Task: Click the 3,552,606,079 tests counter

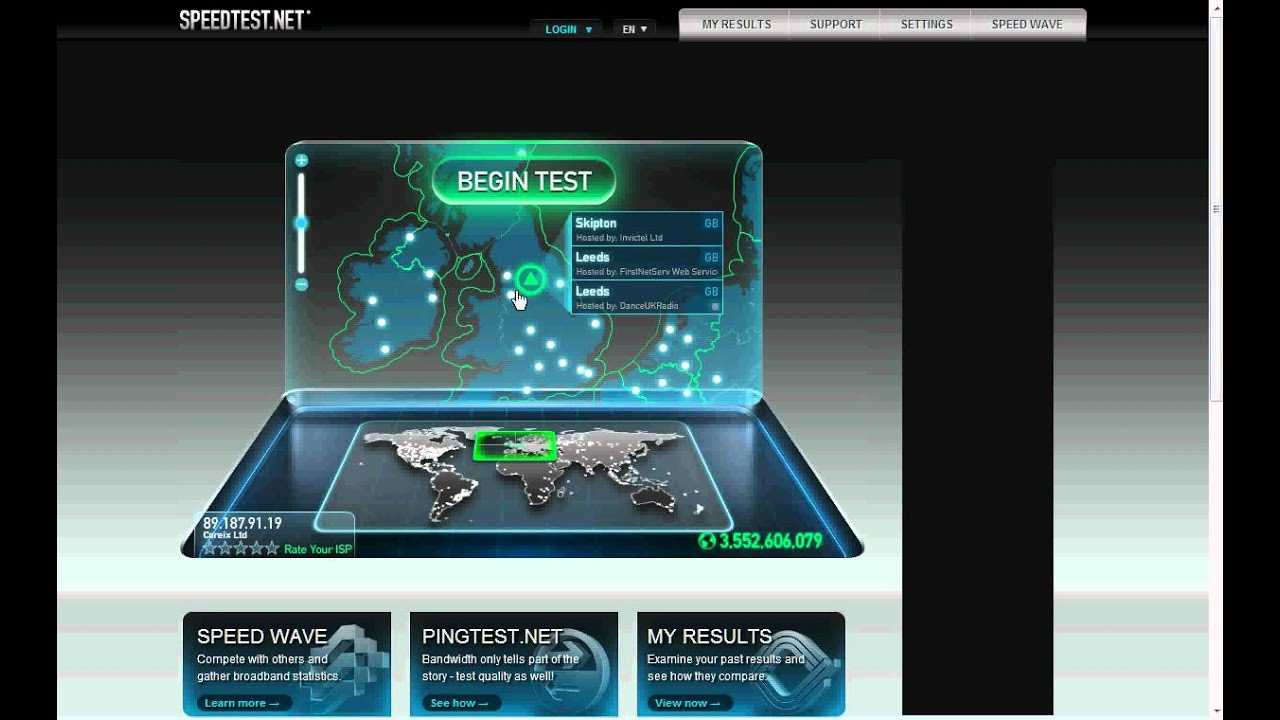Action: (x=770, y=541)
